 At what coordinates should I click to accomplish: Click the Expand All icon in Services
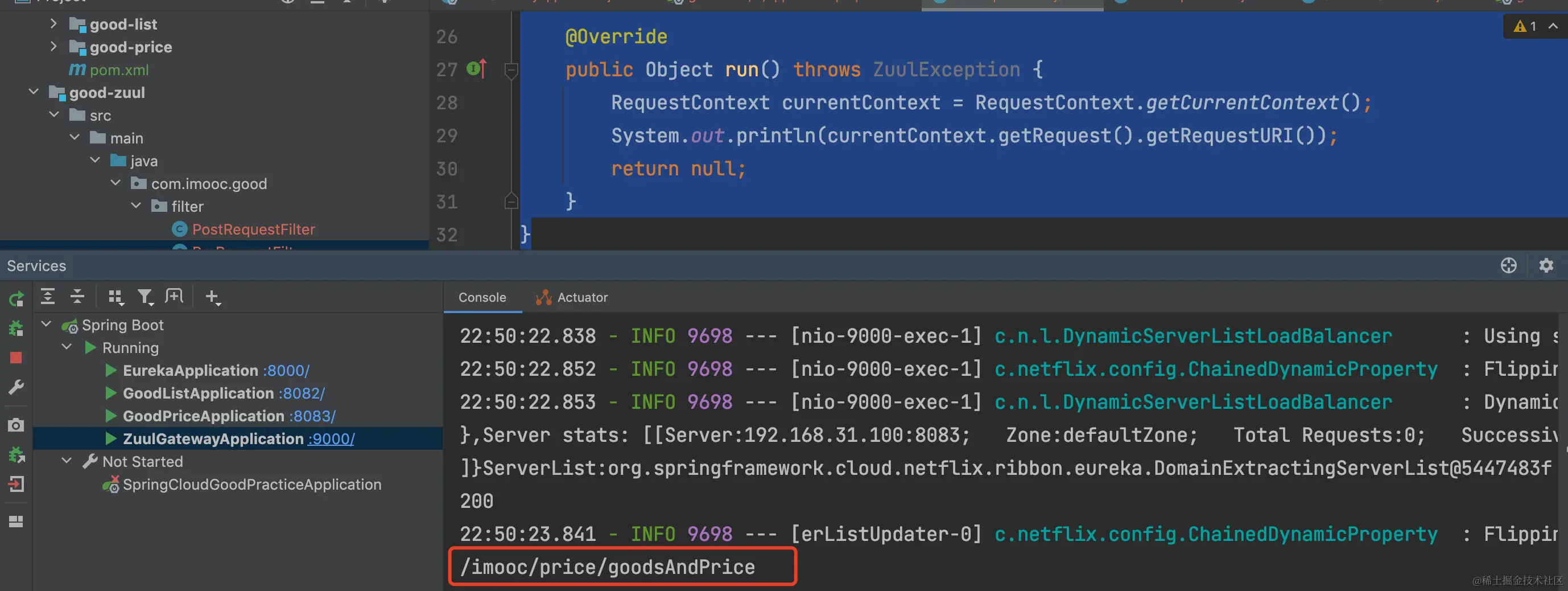[47, 297]
